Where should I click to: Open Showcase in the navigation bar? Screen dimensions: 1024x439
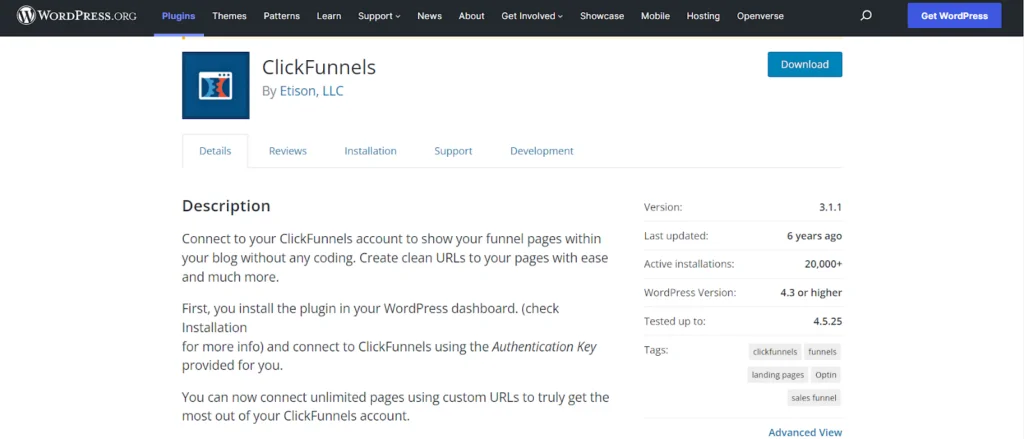point(601,16)
